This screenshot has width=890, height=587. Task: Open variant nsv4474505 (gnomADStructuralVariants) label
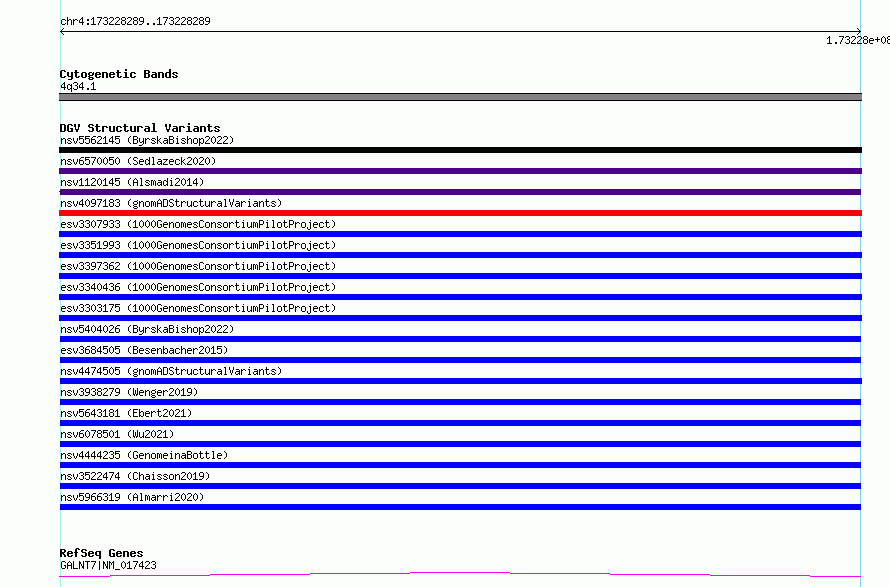pyautogui.click(x=171, y=371)
